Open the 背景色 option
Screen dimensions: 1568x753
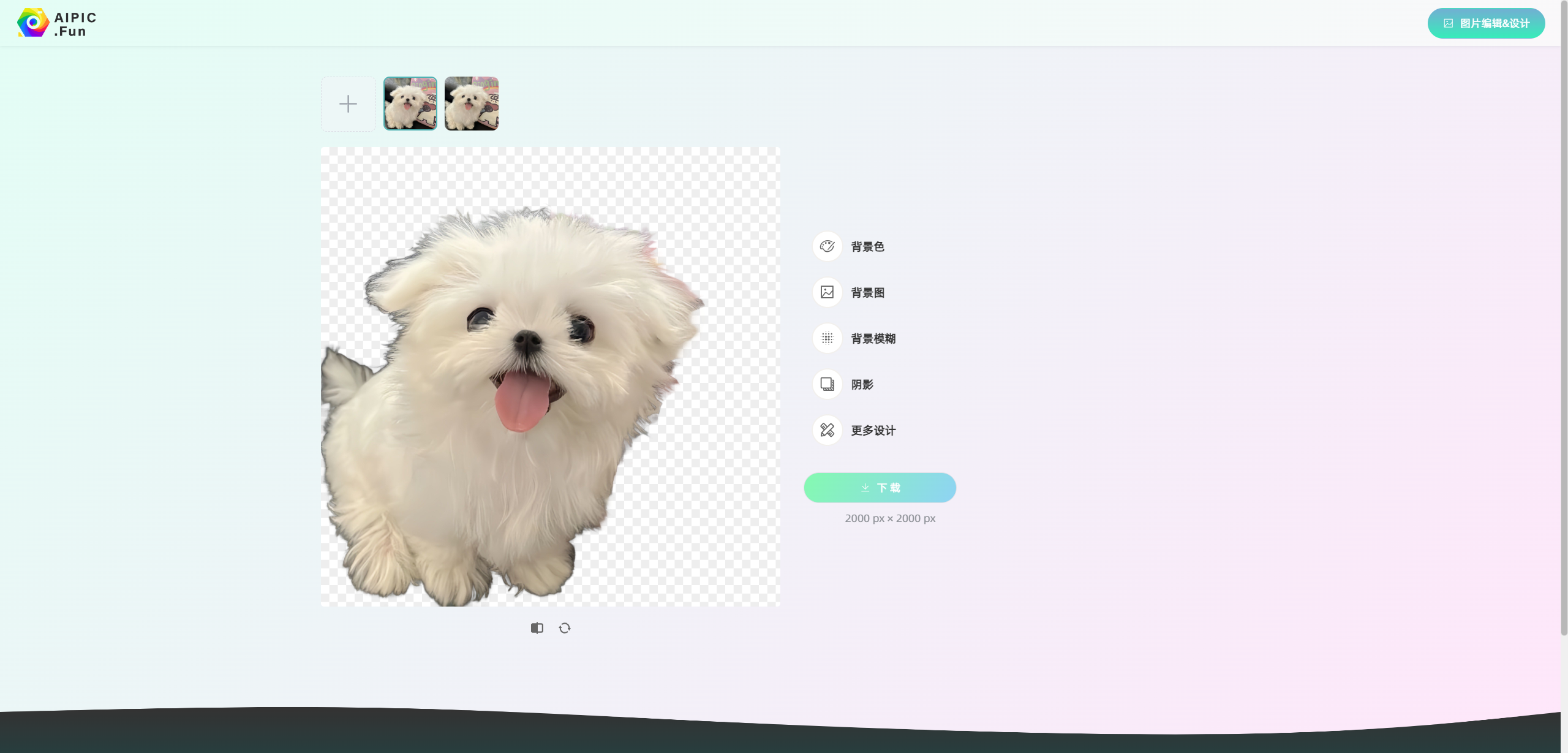(867, 246)
